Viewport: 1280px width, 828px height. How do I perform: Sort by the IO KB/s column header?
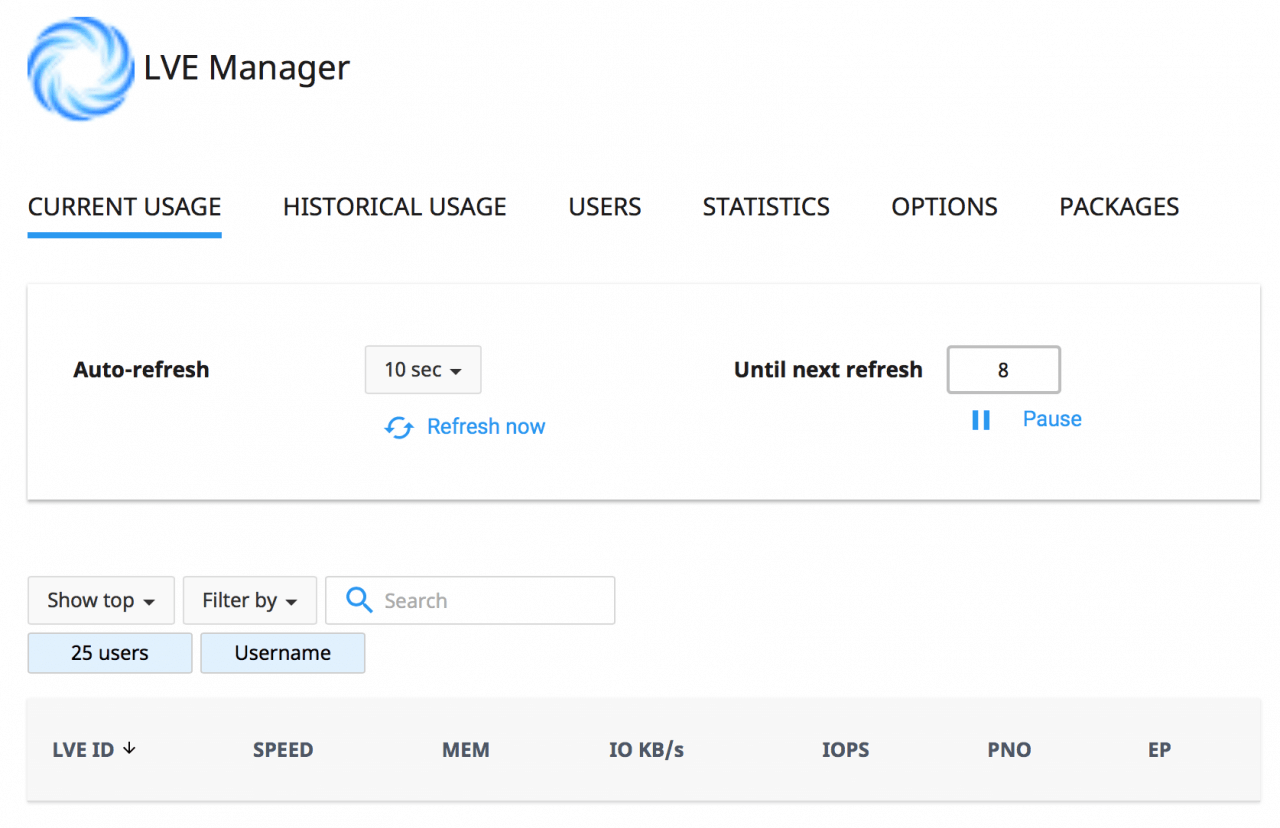pos(647,749)
